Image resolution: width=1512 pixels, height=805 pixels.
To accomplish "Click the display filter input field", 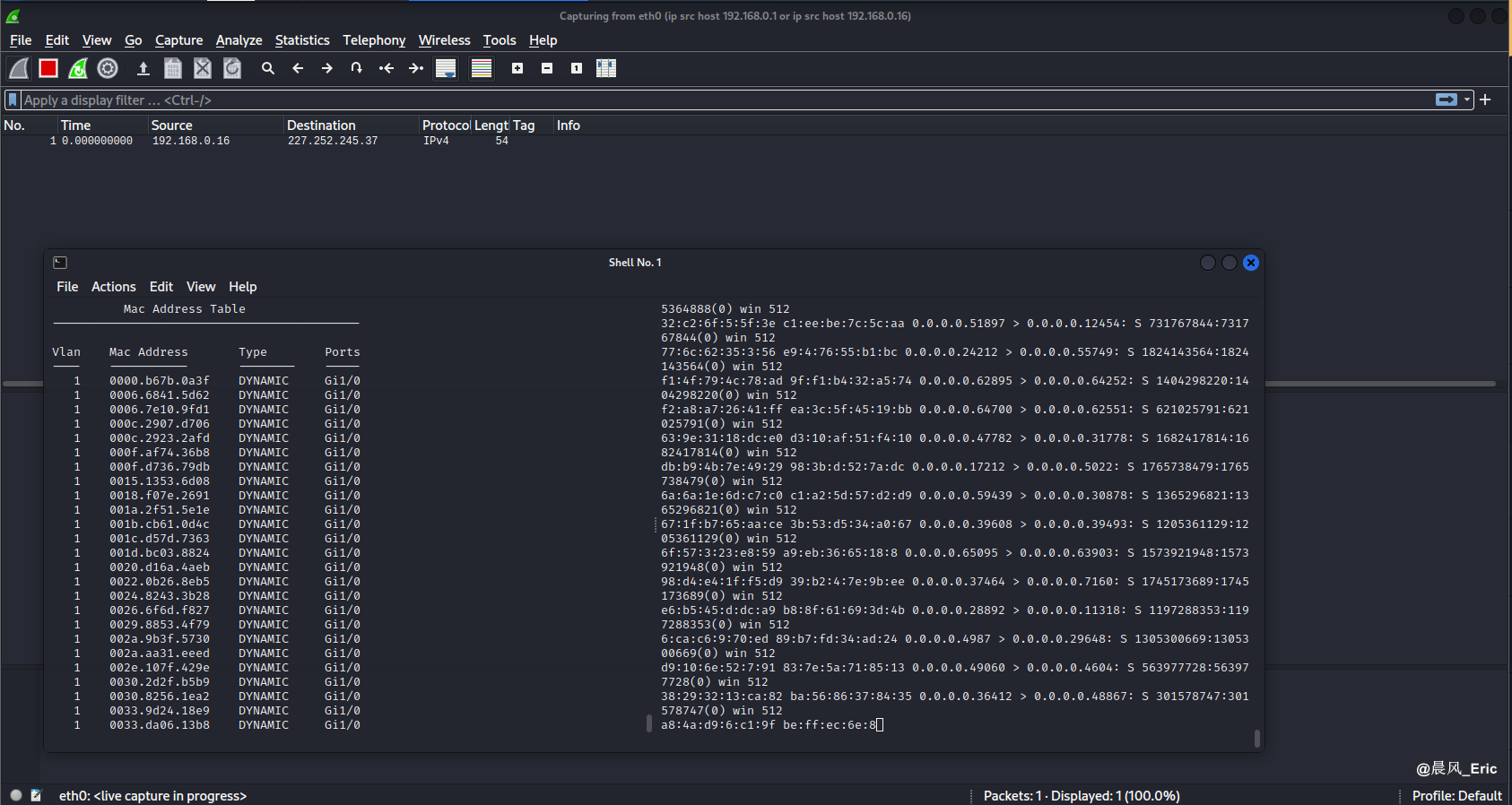I will click(x=726, y=100).
